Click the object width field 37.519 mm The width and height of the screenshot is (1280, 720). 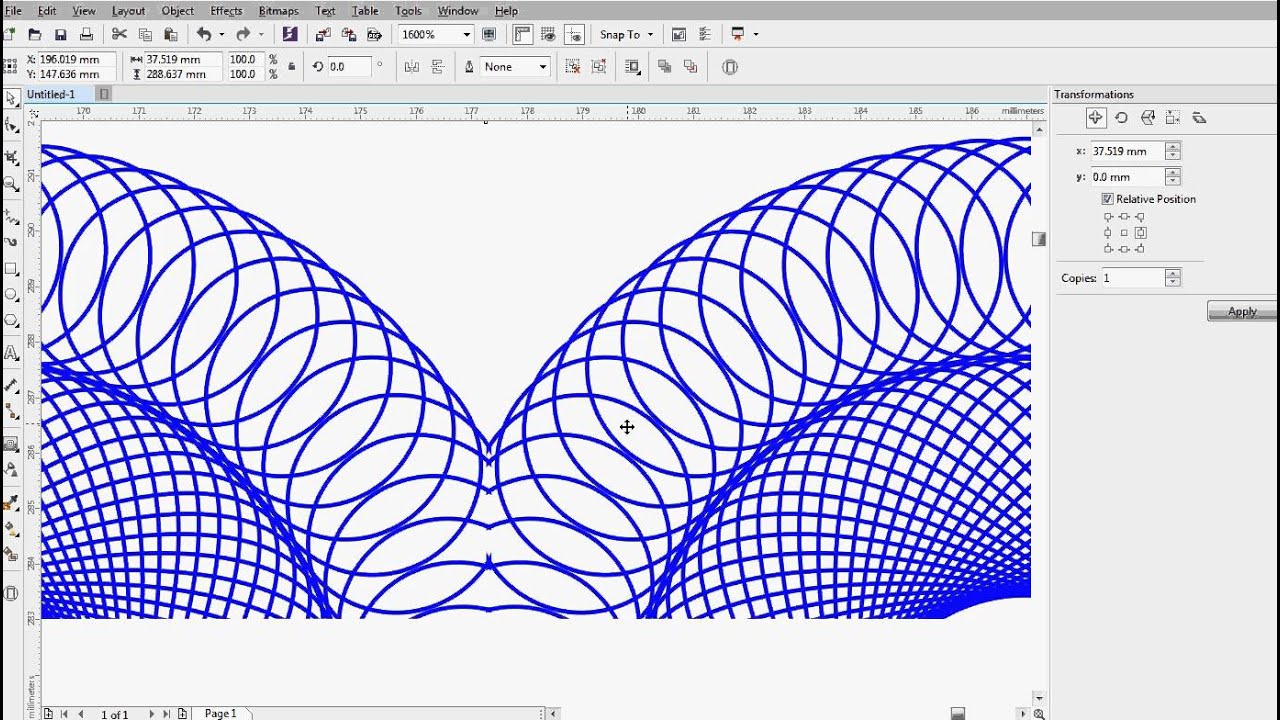184,60
